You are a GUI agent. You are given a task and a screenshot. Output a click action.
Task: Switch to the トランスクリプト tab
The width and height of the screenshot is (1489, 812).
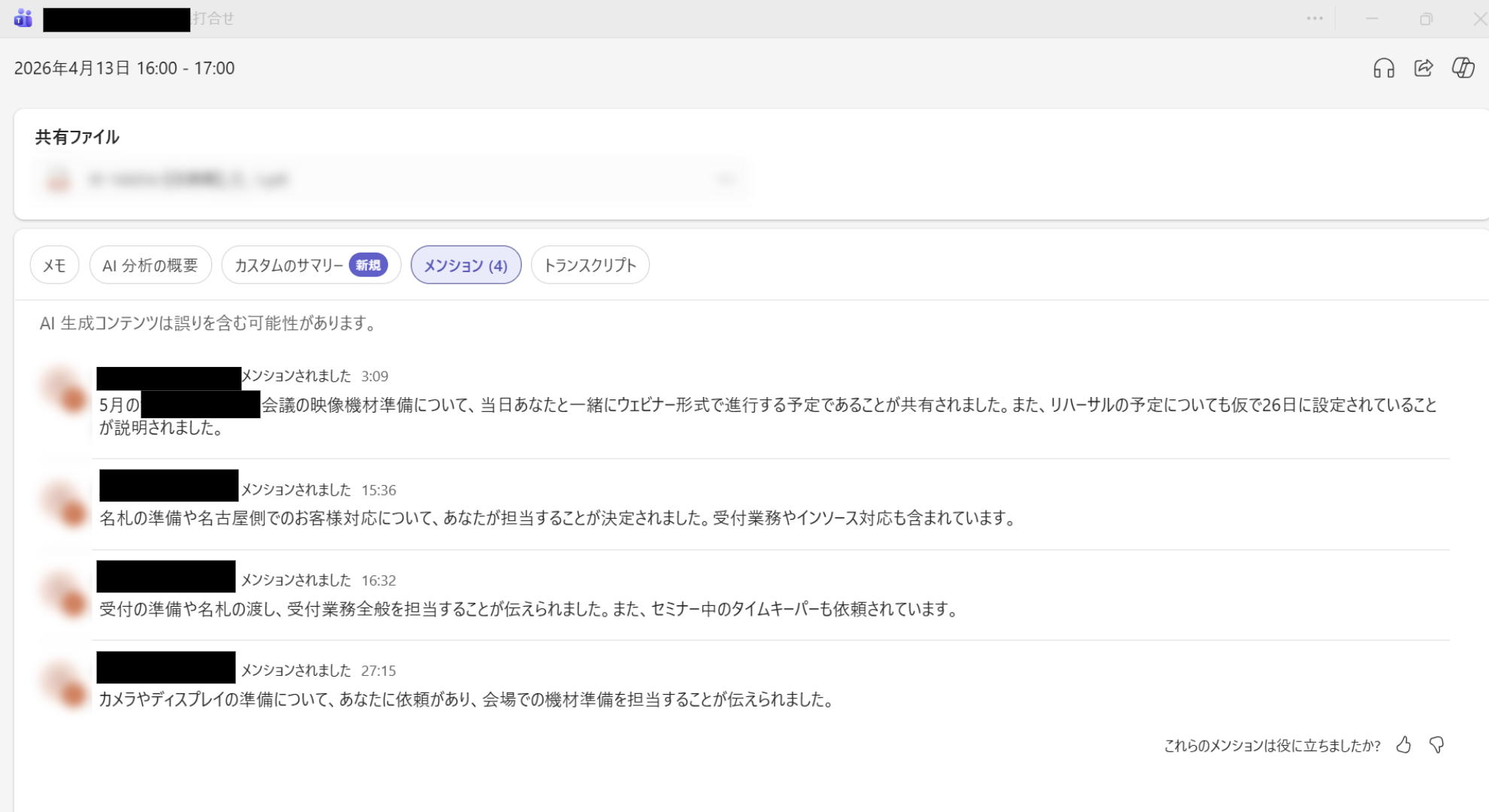(x=590, y=265)
